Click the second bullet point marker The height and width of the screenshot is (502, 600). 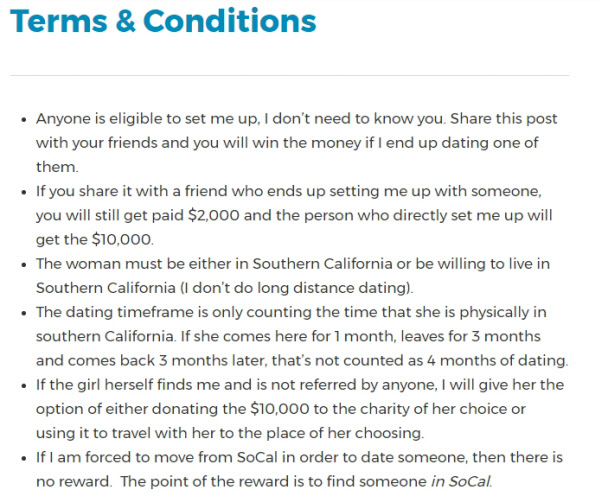point(24,192)
